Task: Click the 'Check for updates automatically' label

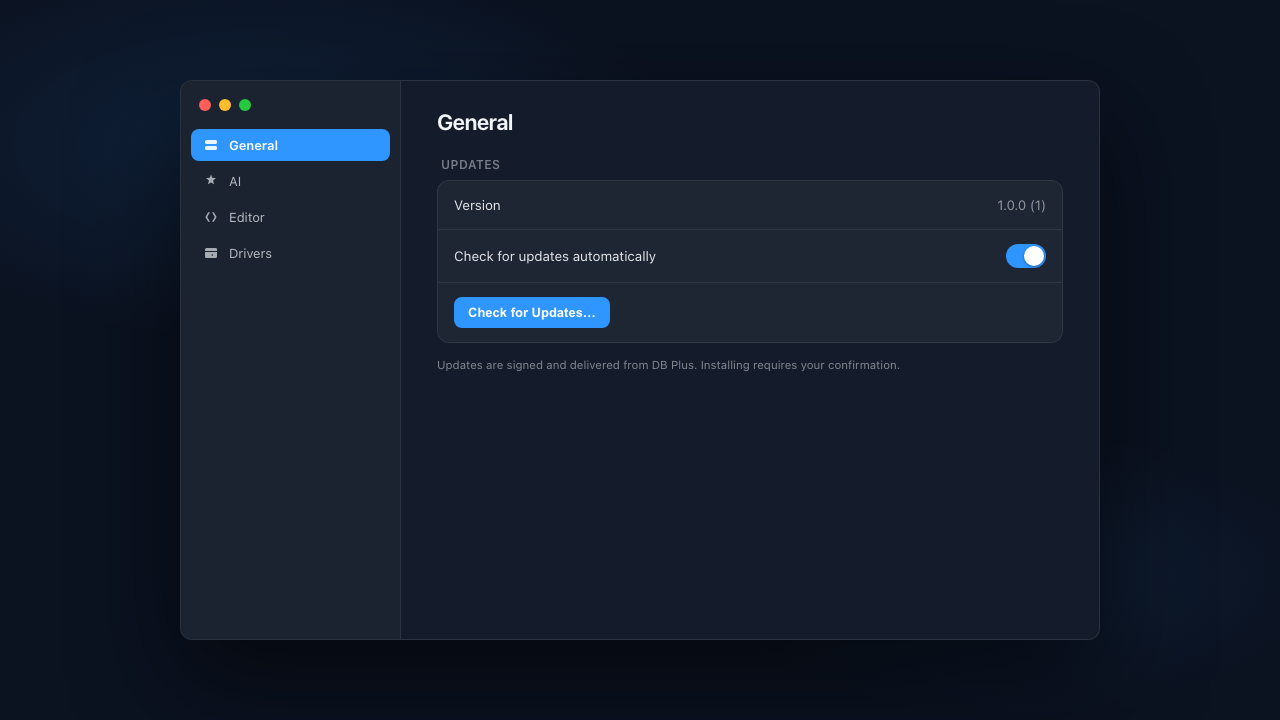Action: coord(555,256)
